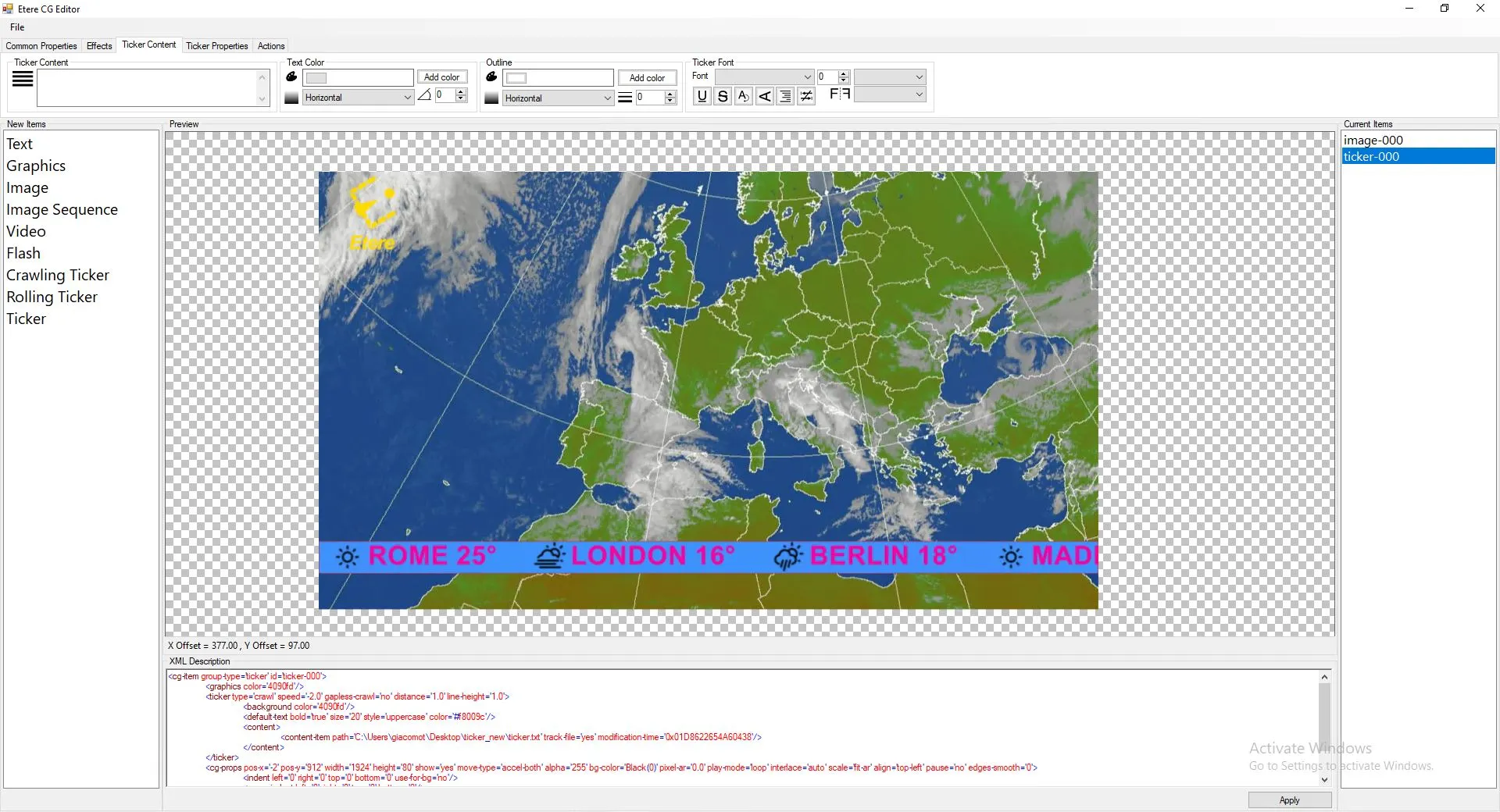The width and height of the screenshot is (1500, 812).
Task: Click the lines icon beside the Ticker Content box
Action: (x=23, y=79)
